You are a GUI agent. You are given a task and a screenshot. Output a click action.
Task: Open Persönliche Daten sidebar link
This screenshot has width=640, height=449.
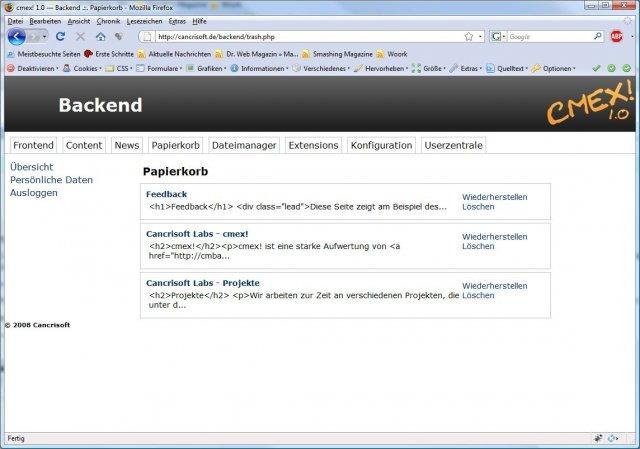pos(51,180)
